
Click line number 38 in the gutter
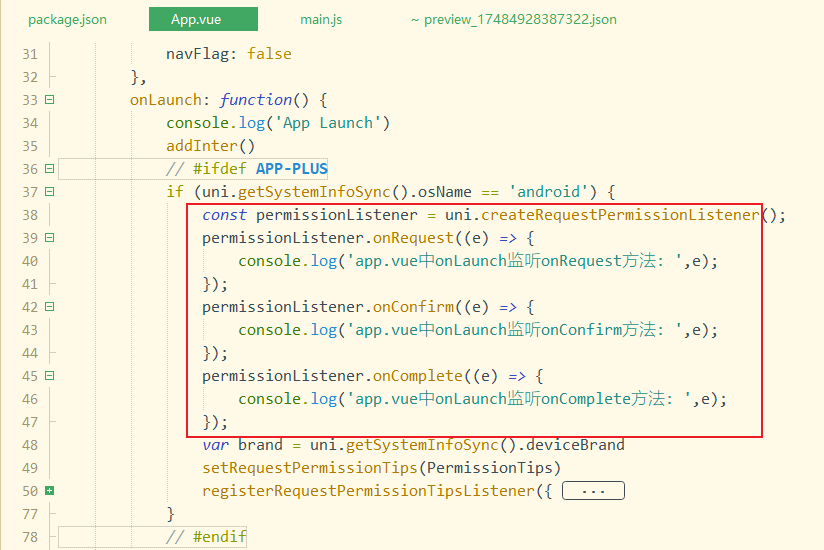click(30, 215)
